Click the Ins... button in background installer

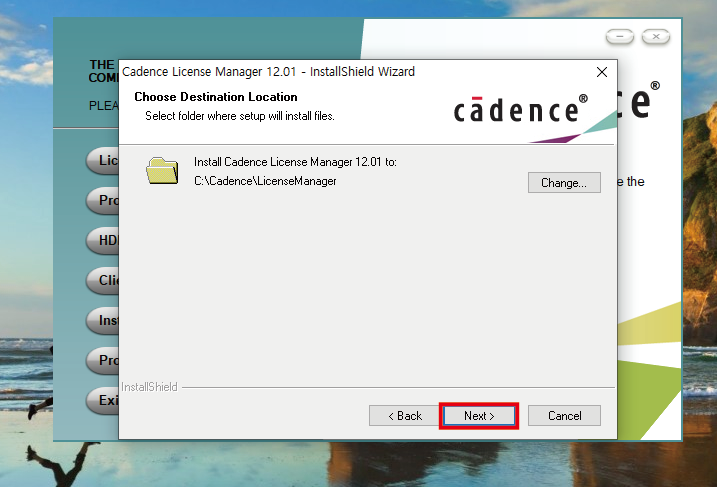102,320
